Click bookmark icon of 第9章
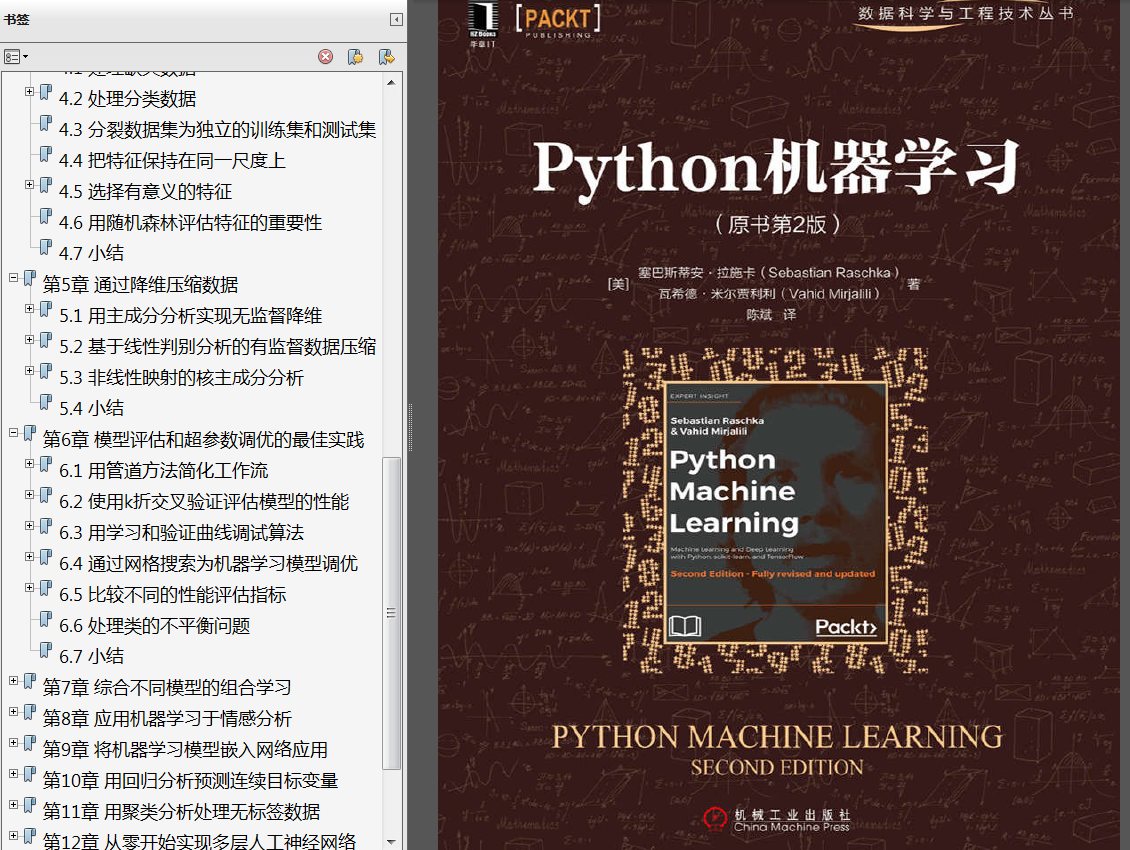This screenshot has height=850, width=1130. pyautogui.click(x=30, y=743)
